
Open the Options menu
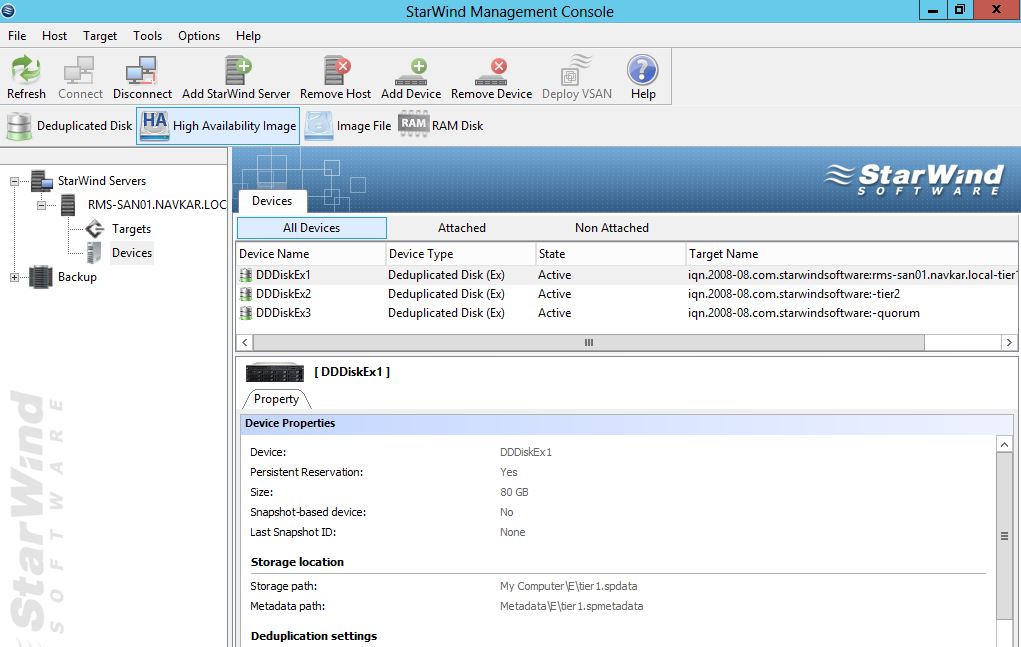pyautogui.click(x=199, y=36)
